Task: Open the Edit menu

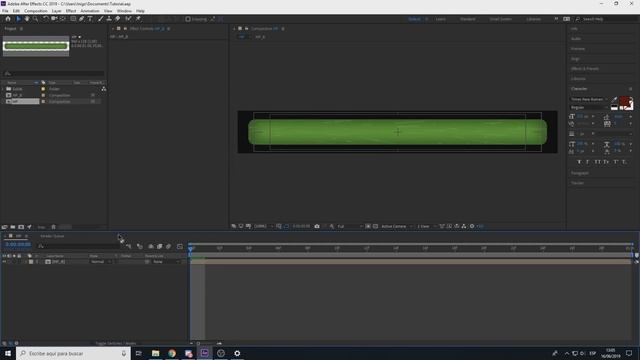Action: click(x=16, y=11)
